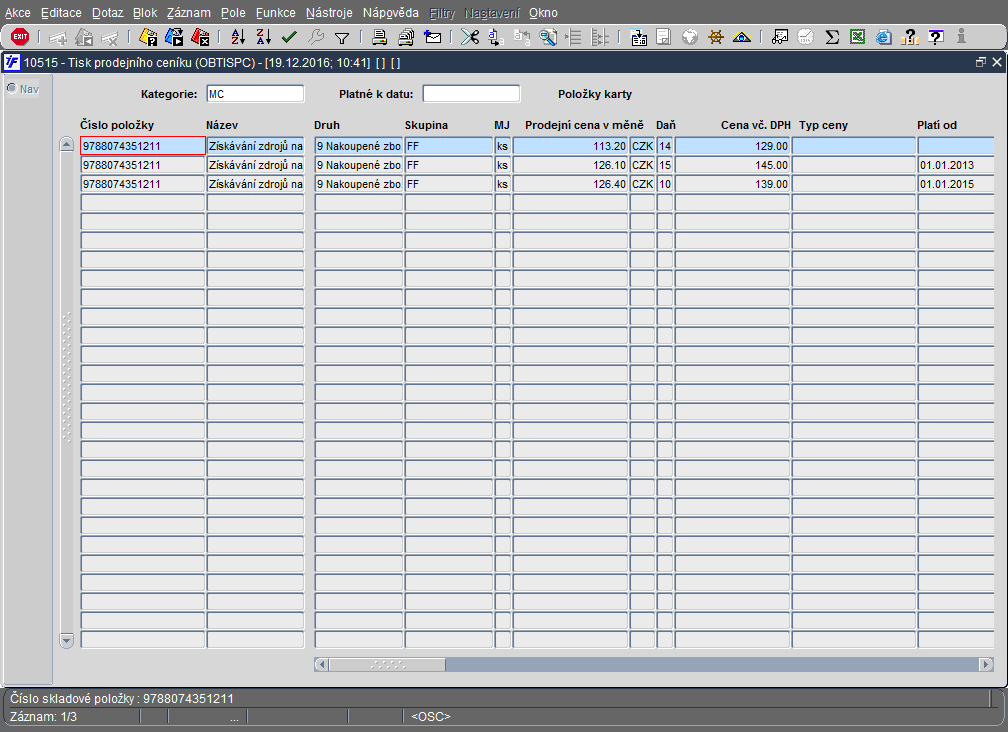1008x732 pixels.
Task: Restore the inner form window
Action: tap(980, 62)
